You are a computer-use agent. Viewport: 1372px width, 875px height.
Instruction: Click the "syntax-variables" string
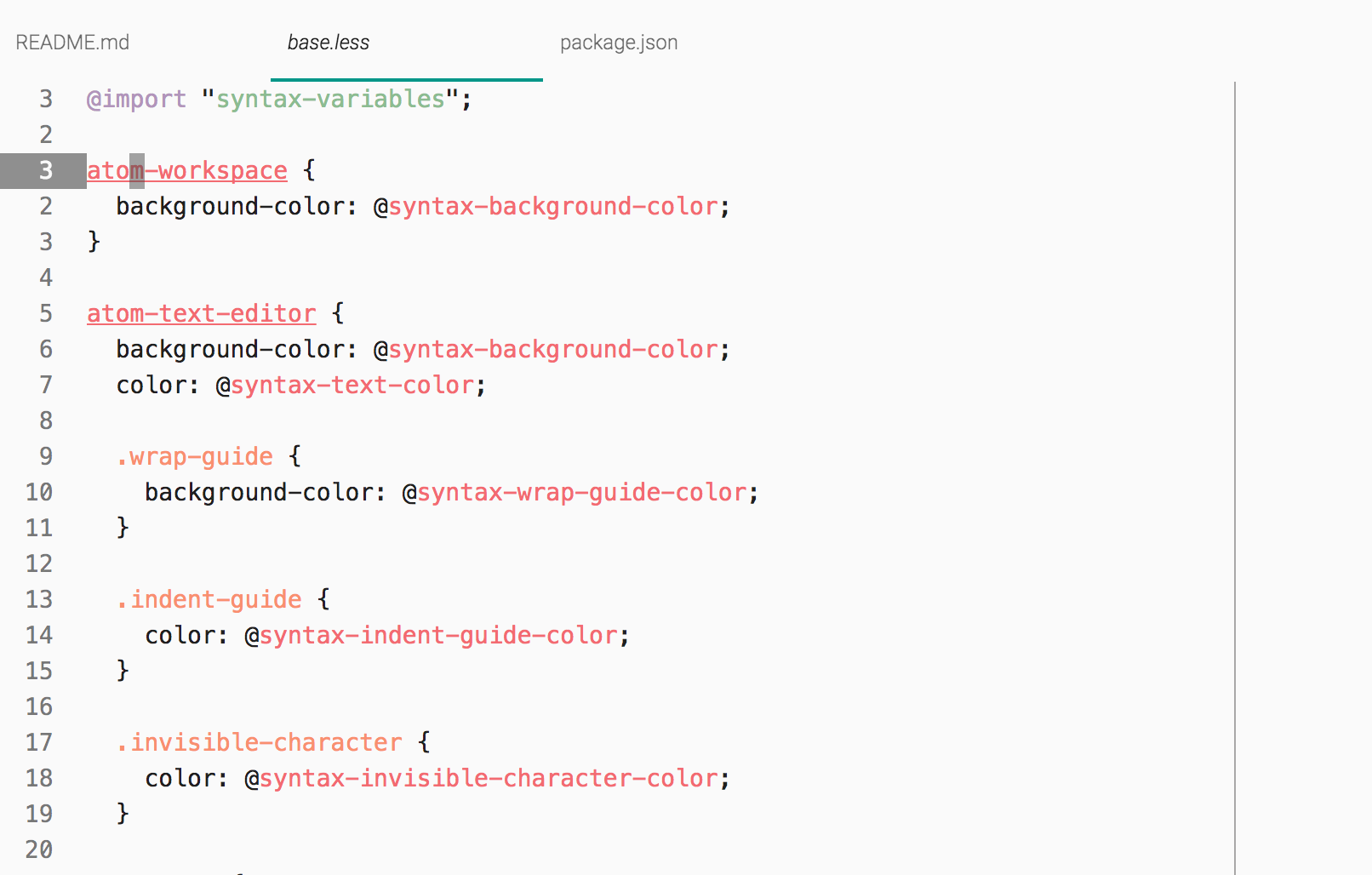(x=330, y=99)
